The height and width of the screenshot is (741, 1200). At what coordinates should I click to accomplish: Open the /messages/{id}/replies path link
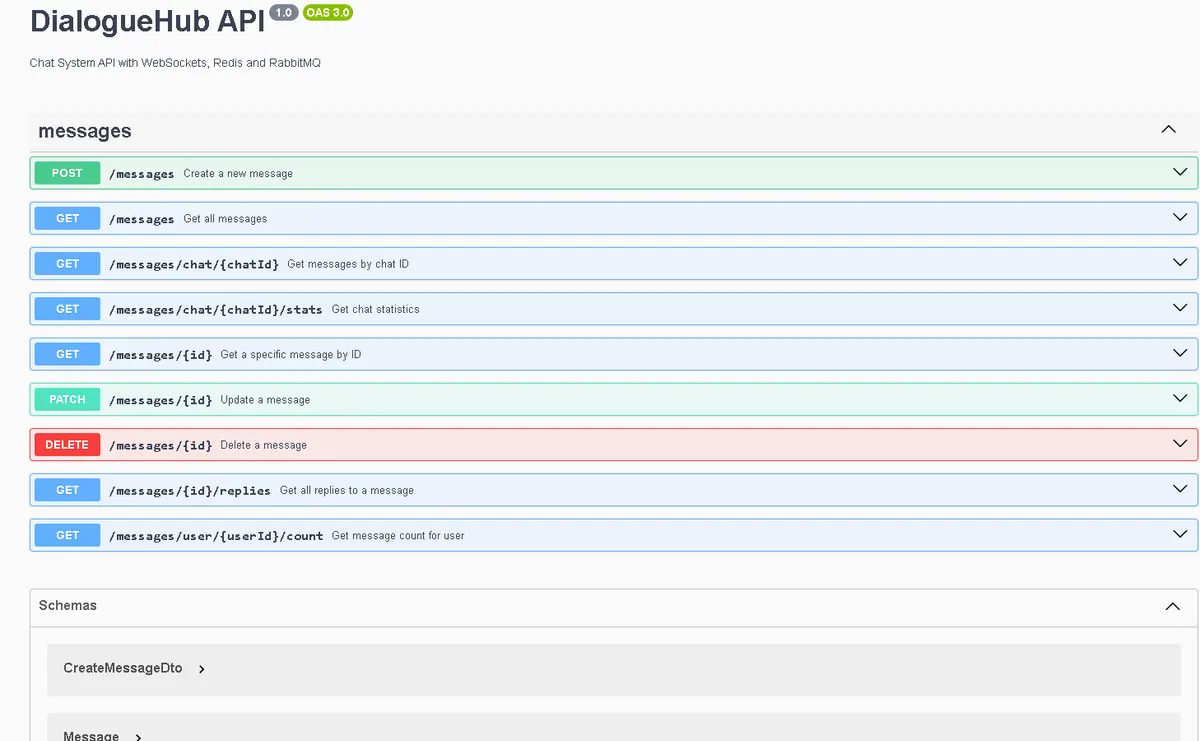pyautogui.click(x=190, y=491)
